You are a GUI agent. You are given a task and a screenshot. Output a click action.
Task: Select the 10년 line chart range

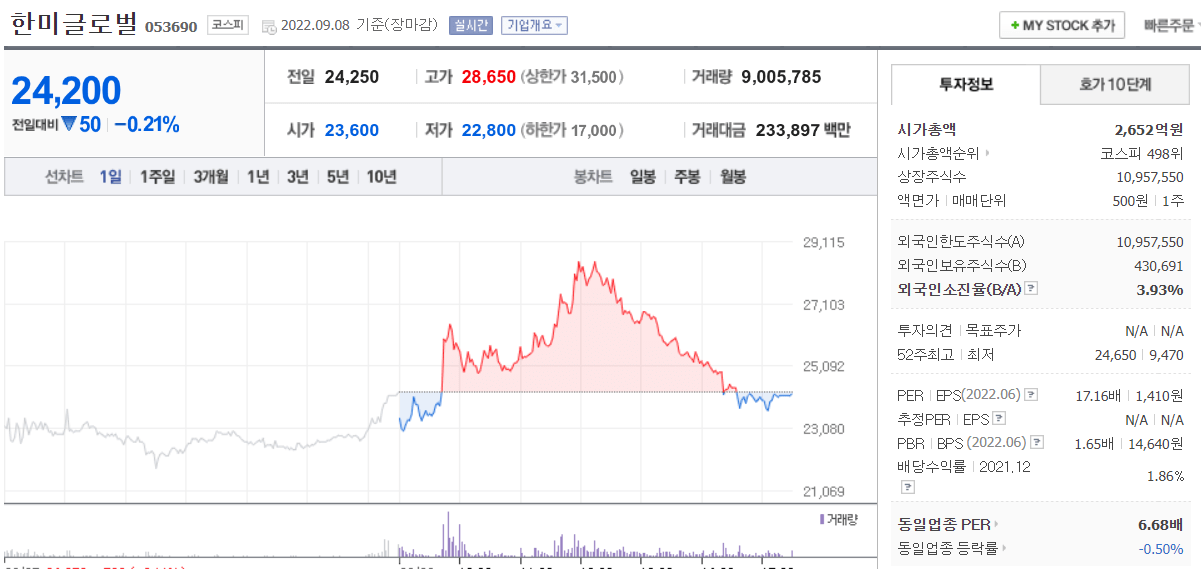[x=381, y=177]
